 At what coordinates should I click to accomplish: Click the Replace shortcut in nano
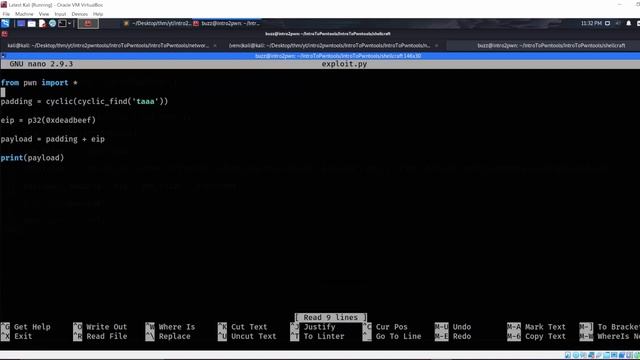[169, 336]
